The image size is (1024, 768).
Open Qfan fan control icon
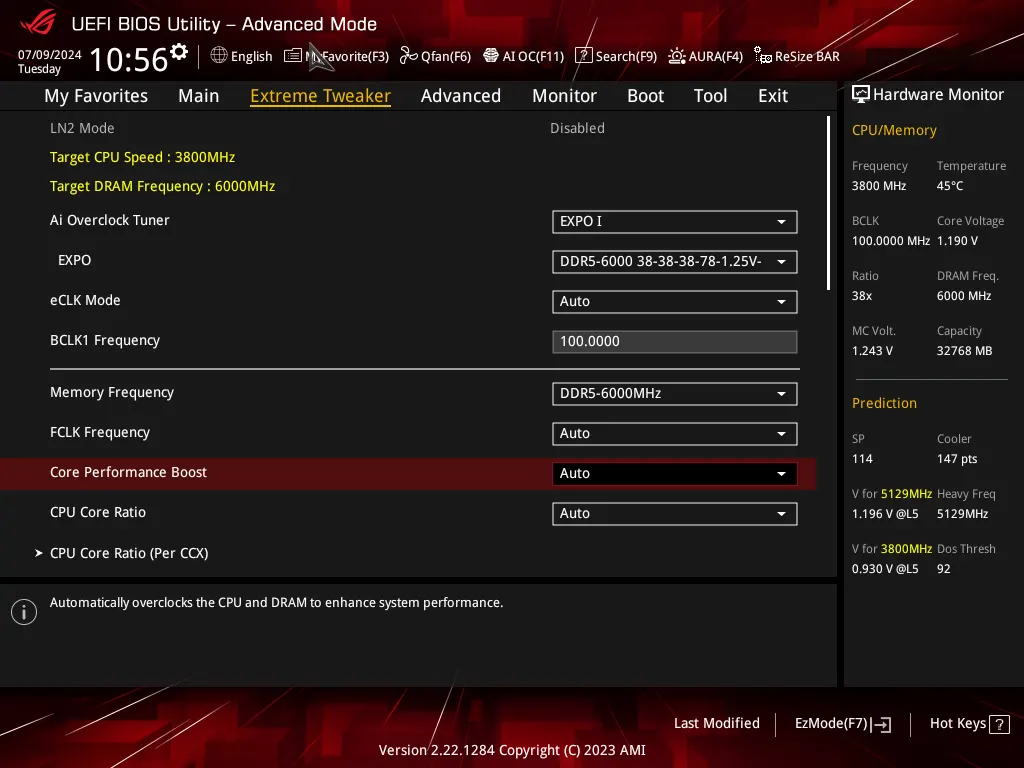point(409,56)
